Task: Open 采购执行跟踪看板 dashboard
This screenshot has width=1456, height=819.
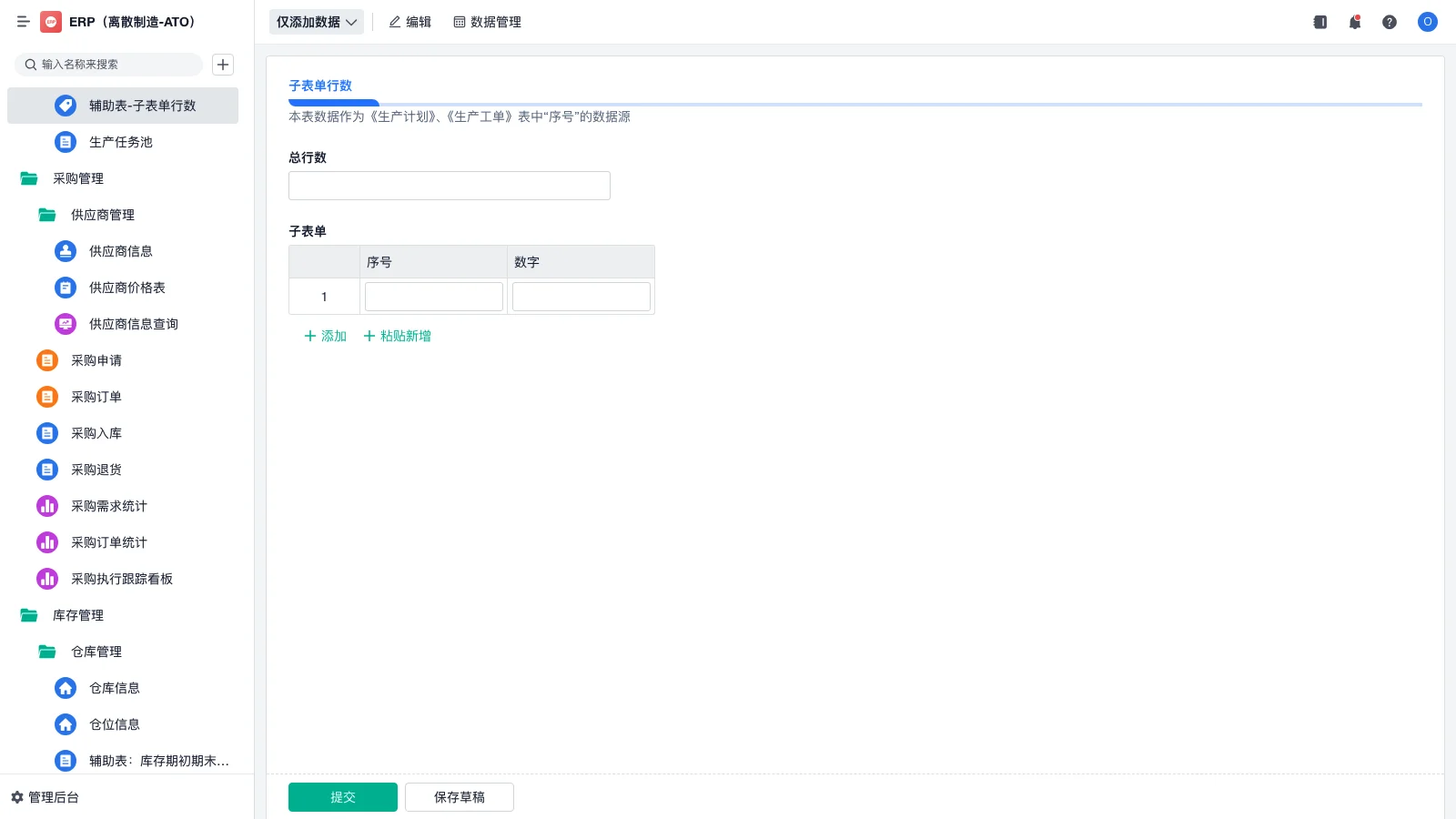Action: tap(121, 579)
